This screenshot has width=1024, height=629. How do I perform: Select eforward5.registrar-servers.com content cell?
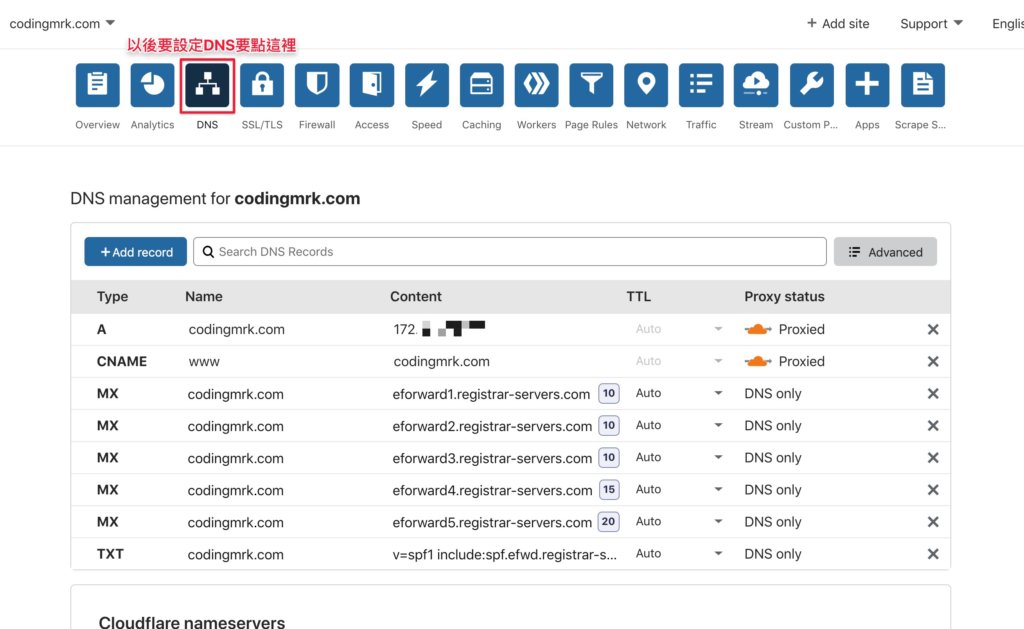[x=492, y=522]
